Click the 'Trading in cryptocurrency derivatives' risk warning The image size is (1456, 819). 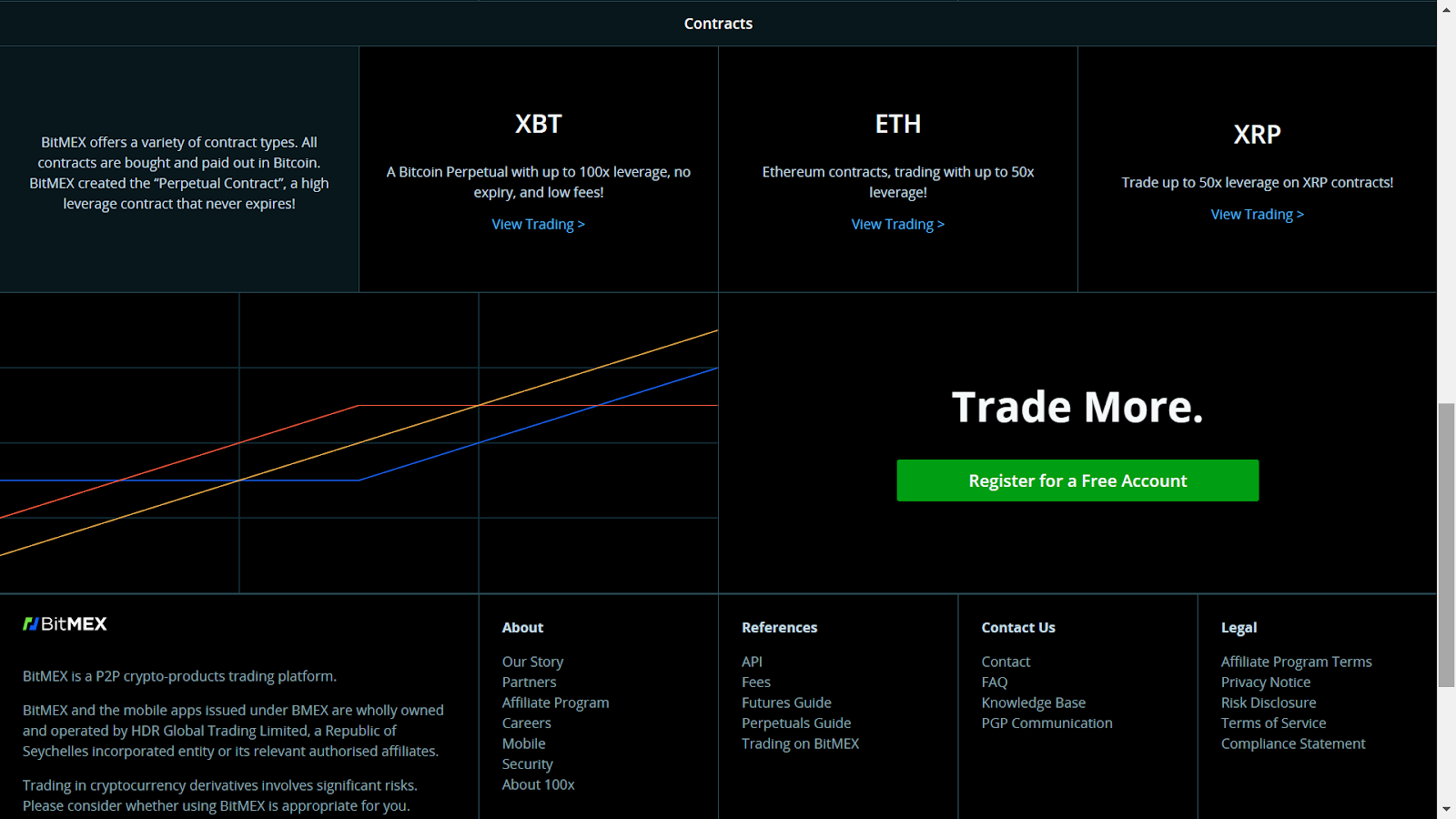click(x=220, y=795)
